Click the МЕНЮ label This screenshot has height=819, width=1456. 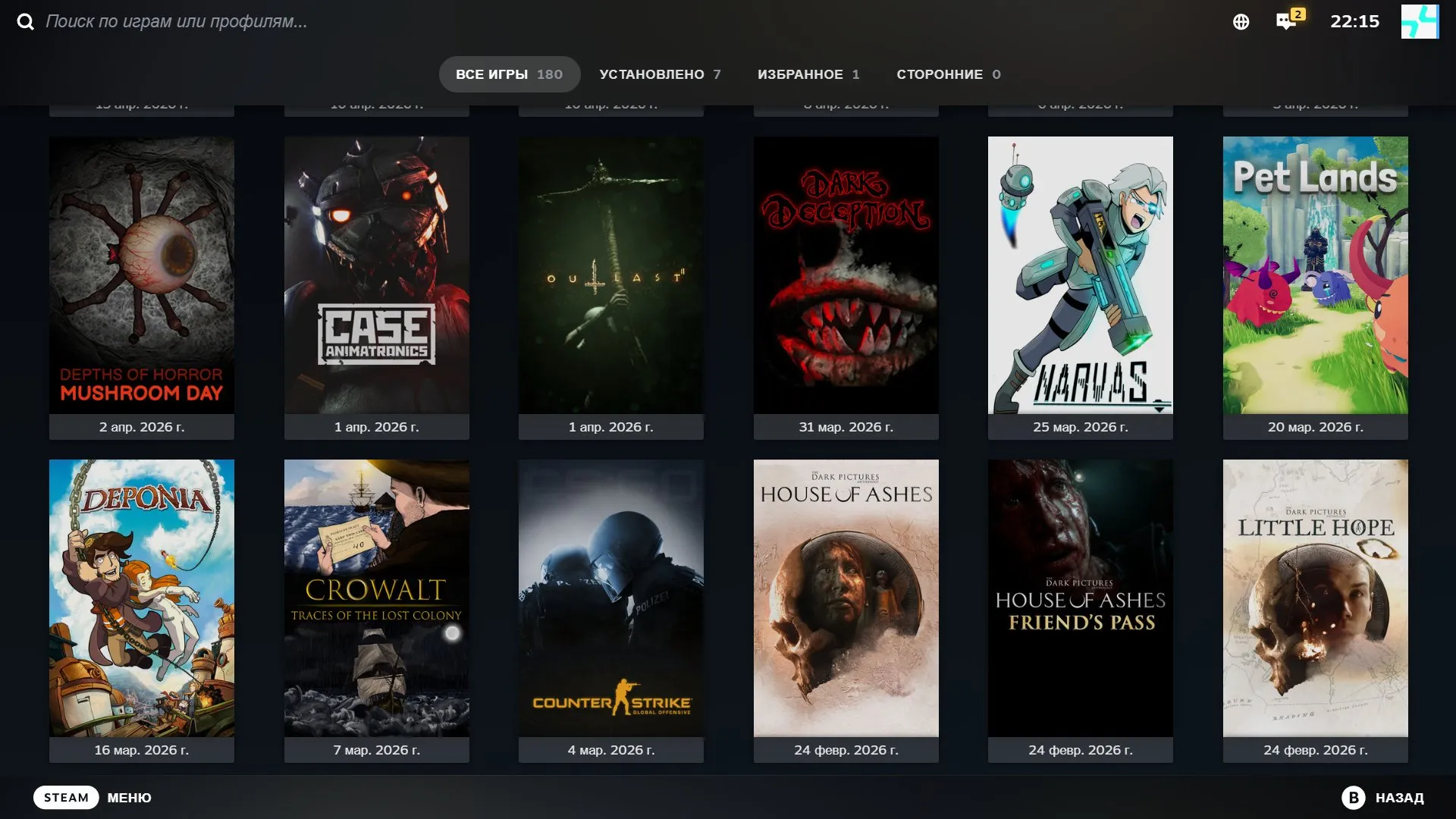pyautogui.click(x=129, y=798)
